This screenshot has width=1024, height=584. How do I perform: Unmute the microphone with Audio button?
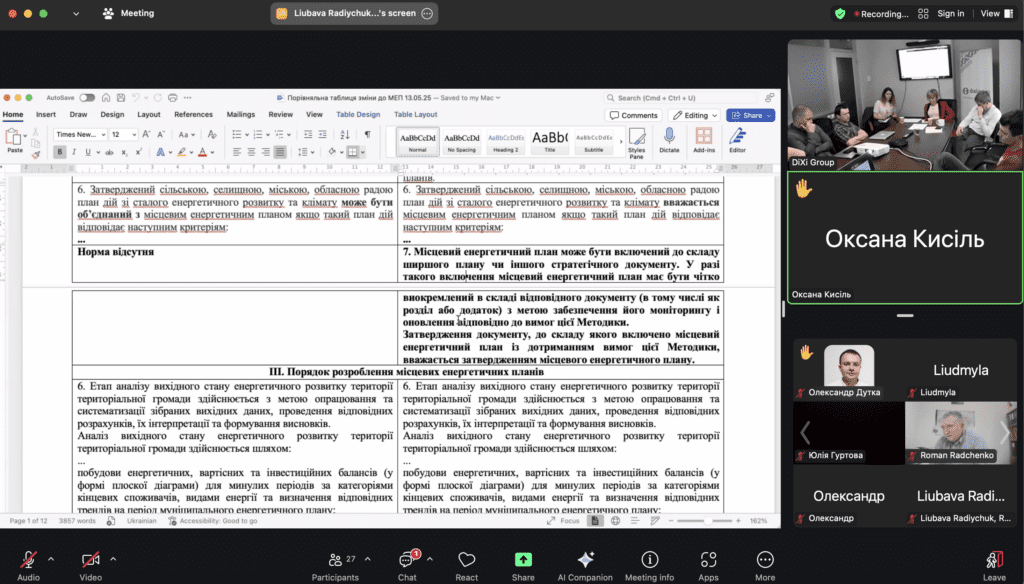[29, 560]
